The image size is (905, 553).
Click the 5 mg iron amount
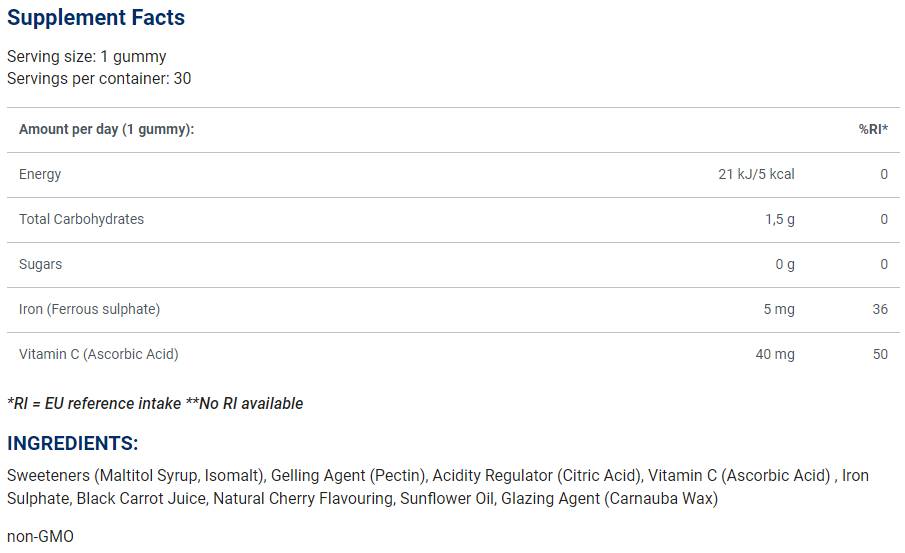tap(779, 309)
